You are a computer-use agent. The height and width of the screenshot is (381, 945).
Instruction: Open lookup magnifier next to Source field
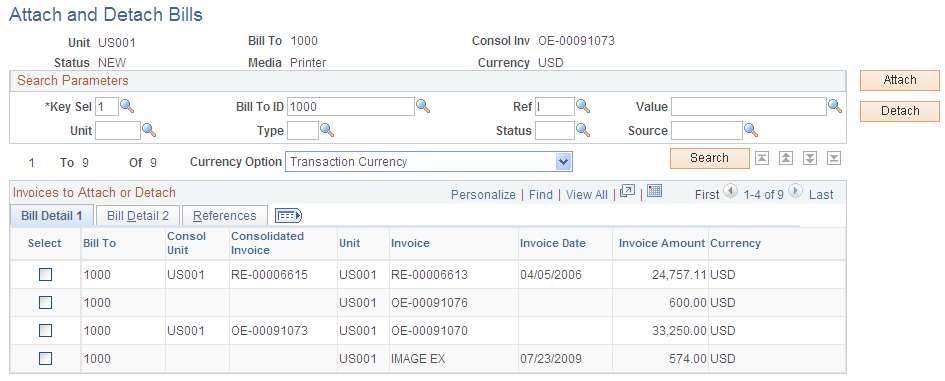point(750,130)
